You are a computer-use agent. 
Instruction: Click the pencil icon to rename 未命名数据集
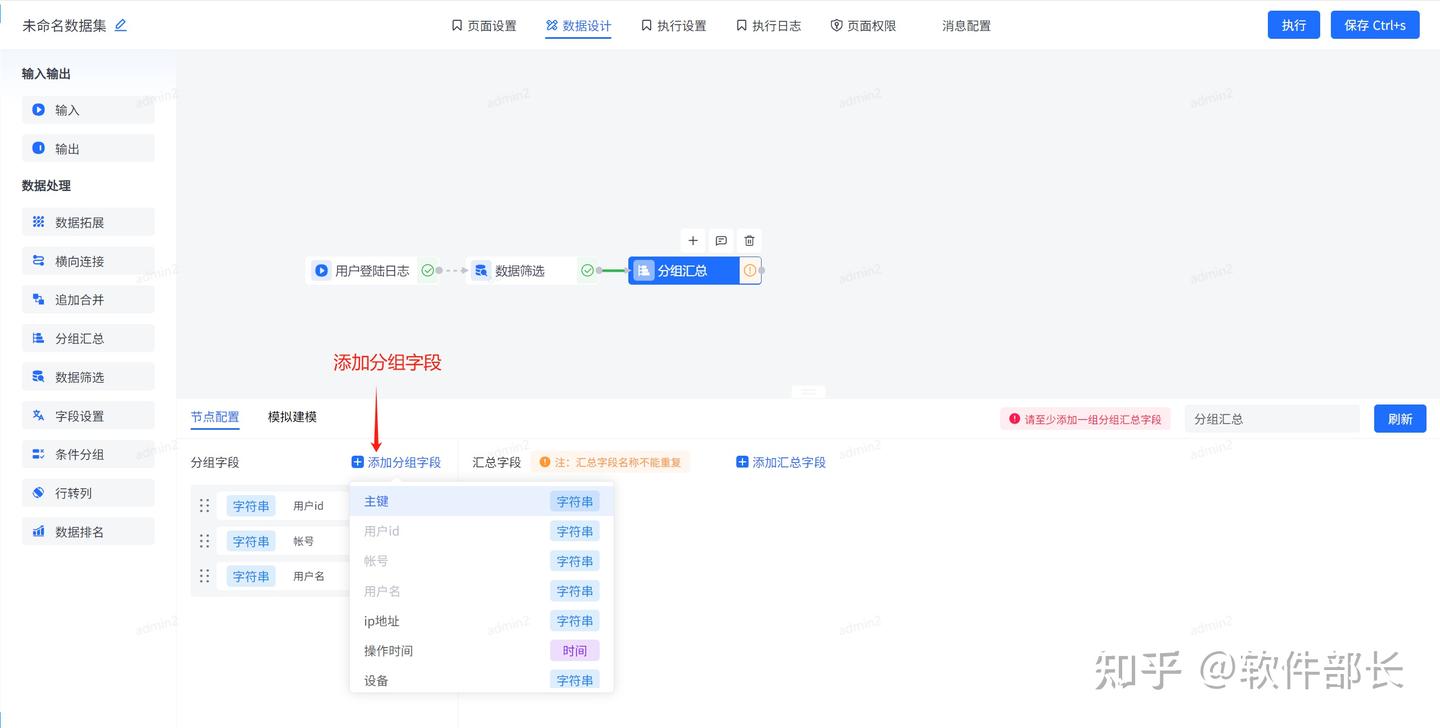pos(120,25)
